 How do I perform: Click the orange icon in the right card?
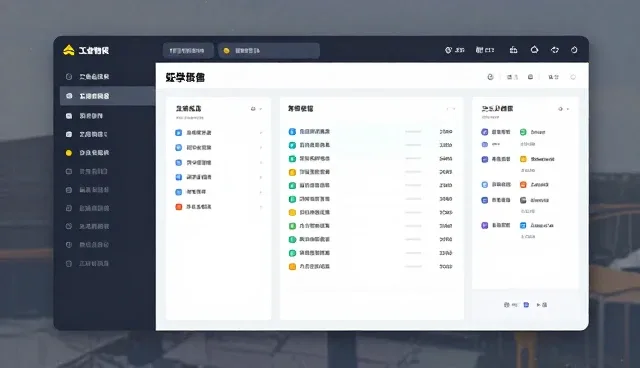pyautogui.click(x=523, y=184)
